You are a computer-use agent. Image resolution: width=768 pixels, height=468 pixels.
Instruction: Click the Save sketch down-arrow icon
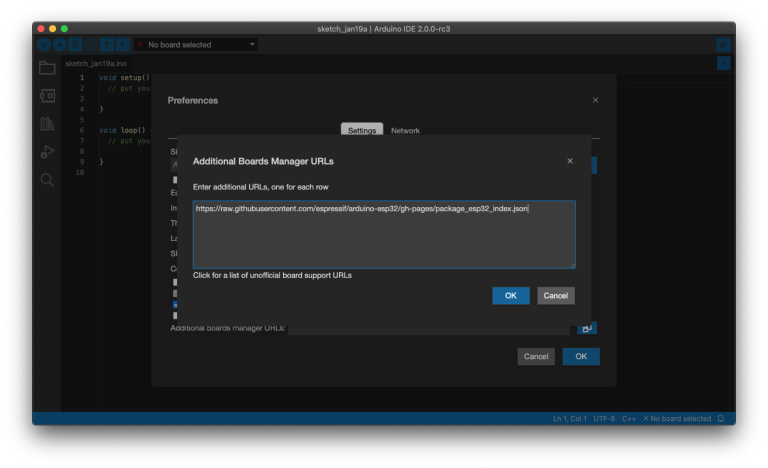tap(122, 45)
